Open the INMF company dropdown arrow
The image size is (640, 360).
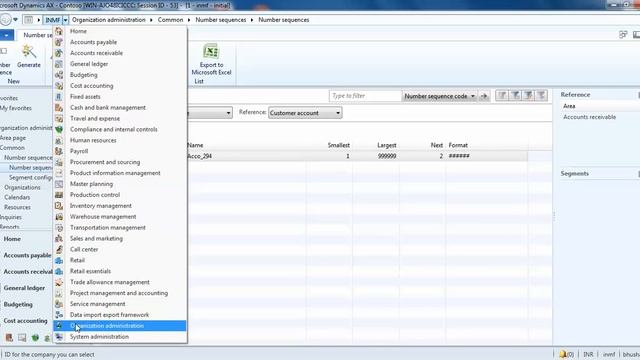tap(65, 20)
